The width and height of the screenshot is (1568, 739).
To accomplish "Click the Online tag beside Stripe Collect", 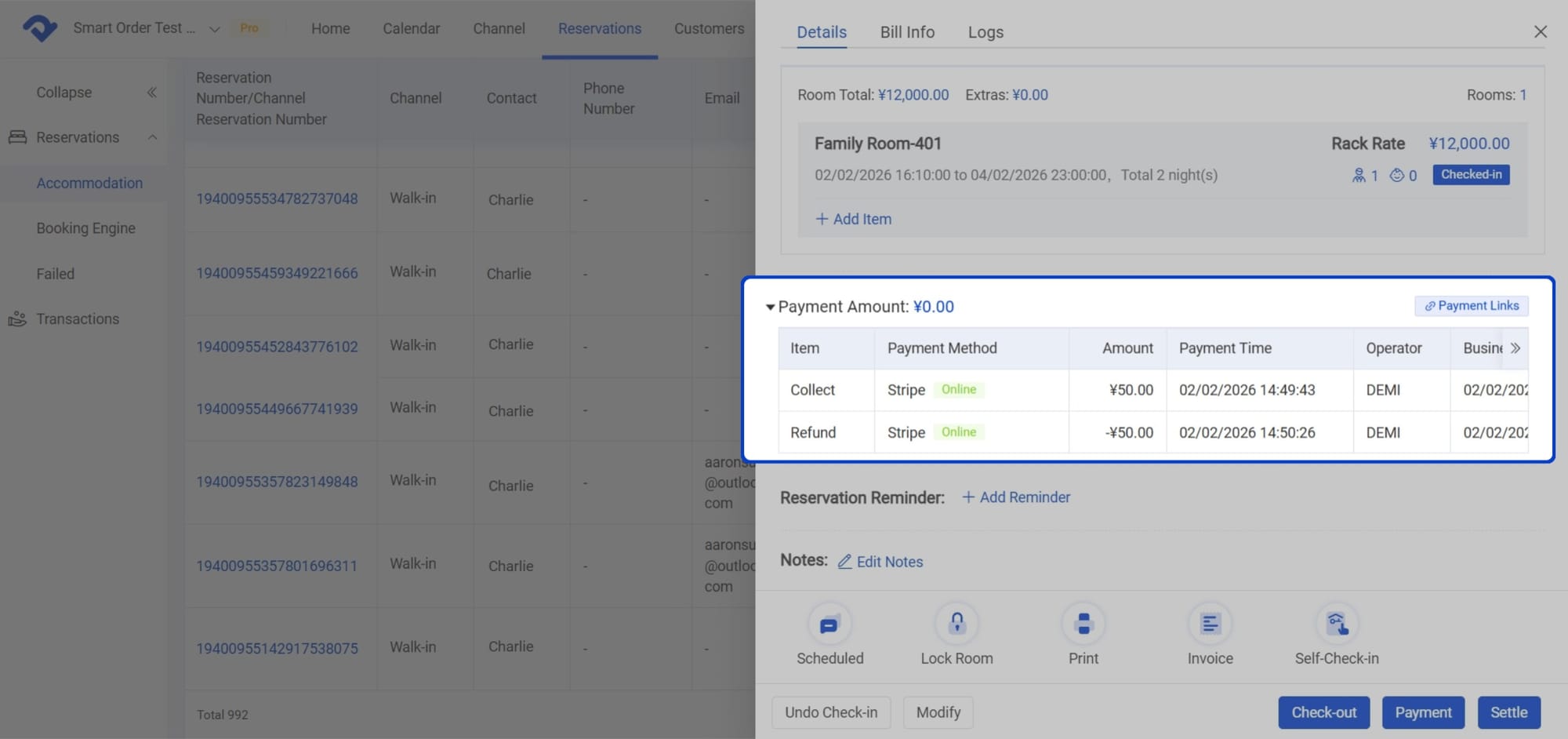I will 959,389.
